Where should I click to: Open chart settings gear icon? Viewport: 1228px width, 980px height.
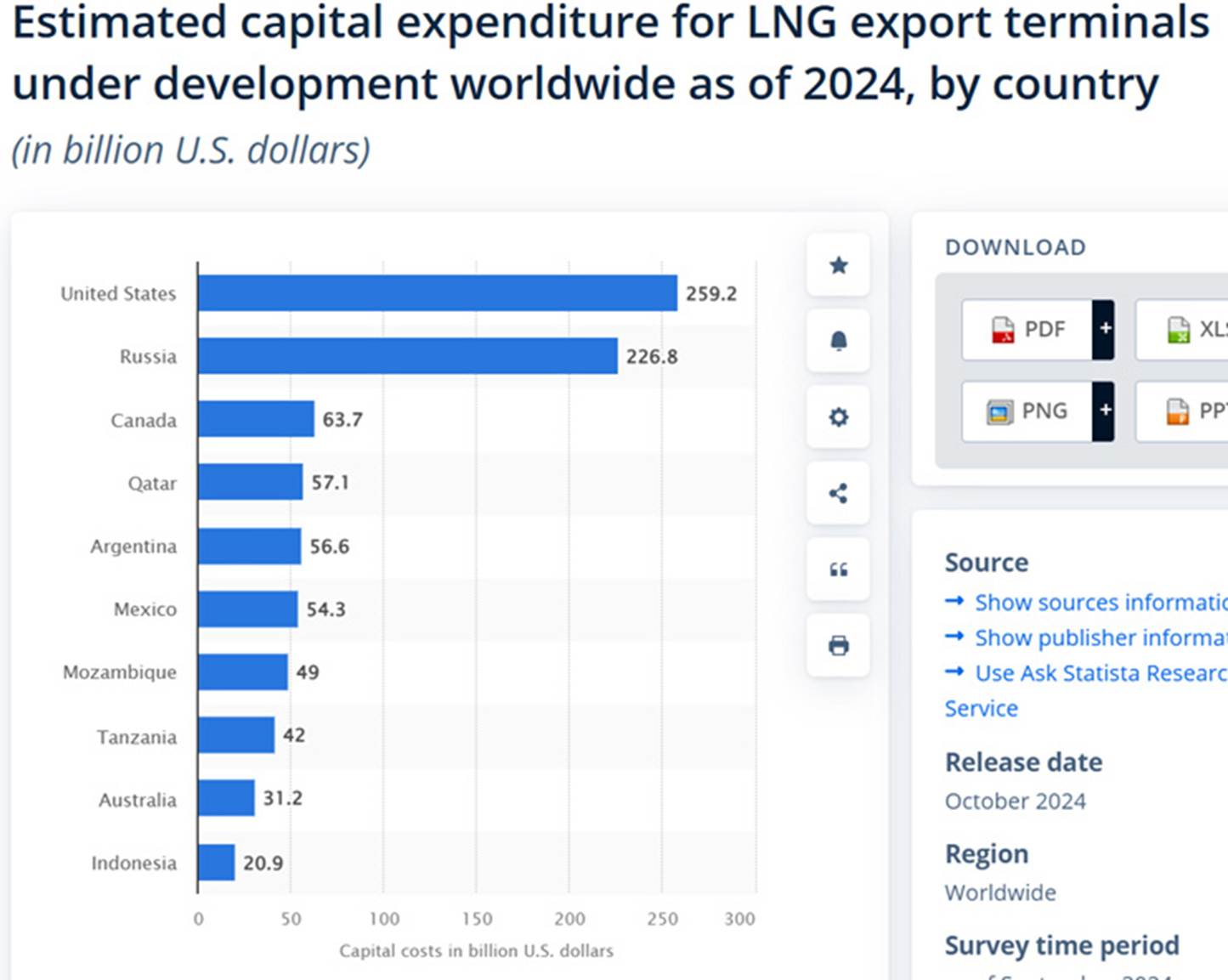point(838,417)
